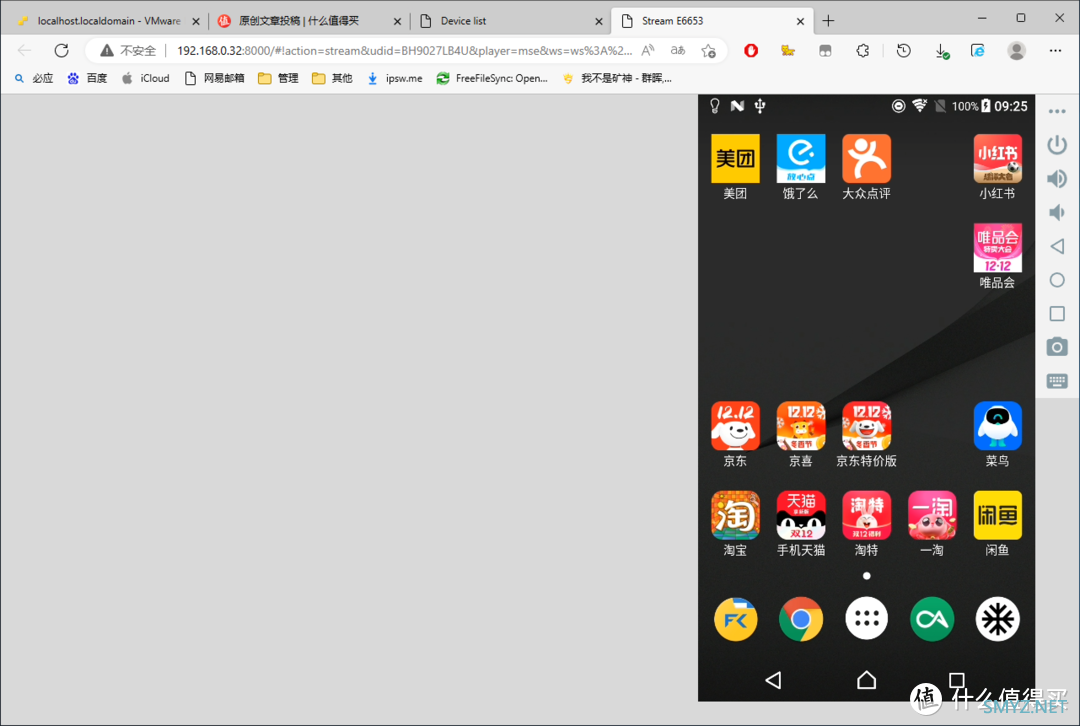
Task: Open a new browser tab
Action: (829, 21)
